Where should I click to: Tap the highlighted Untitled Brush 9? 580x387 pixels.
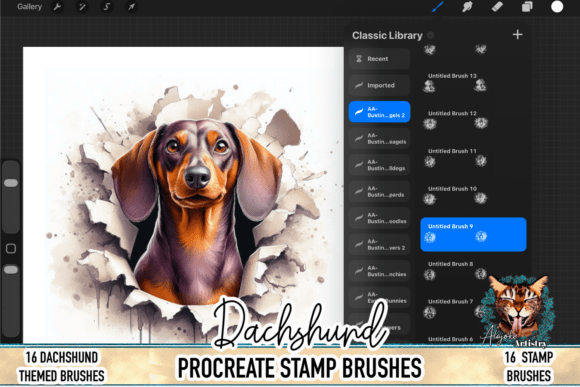[x=473, y=234]
